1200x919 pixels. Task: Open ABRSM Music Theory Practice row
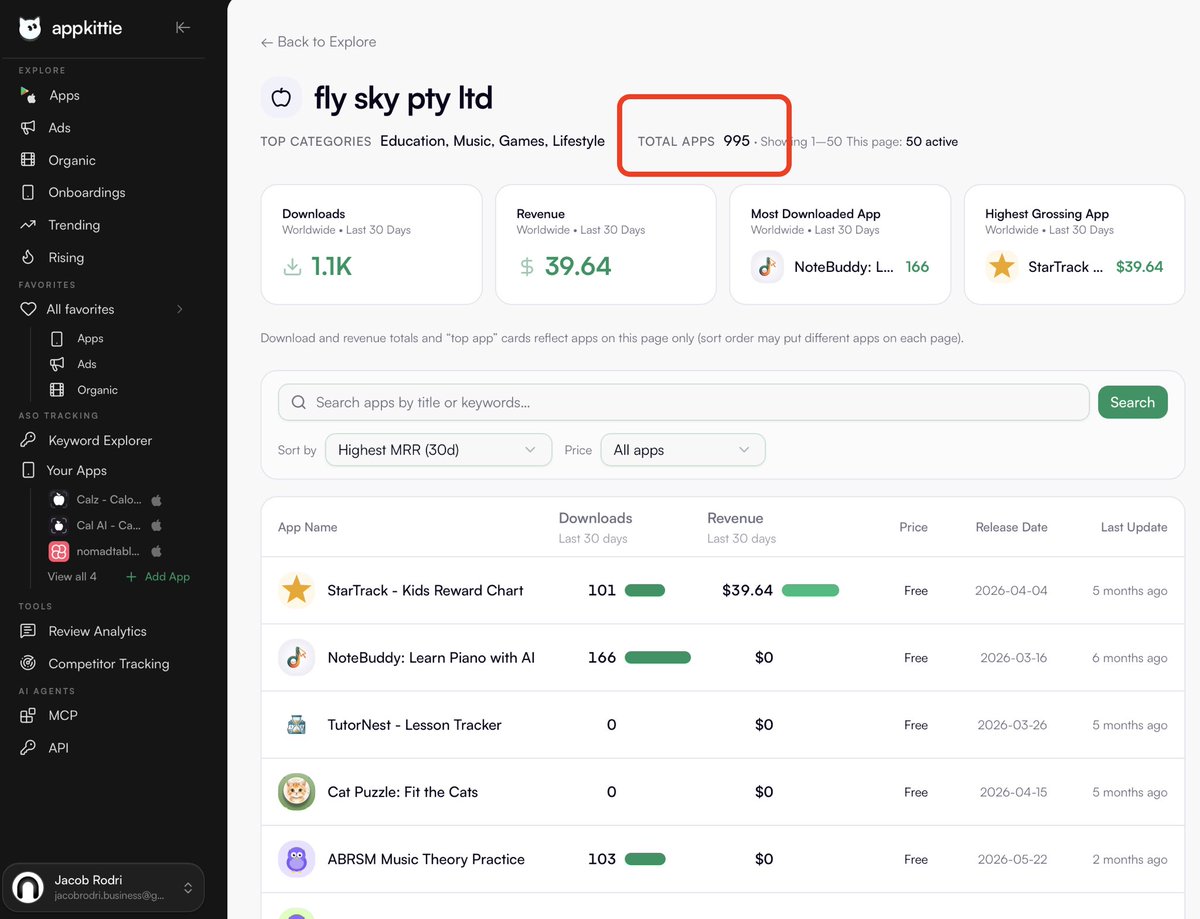point(722,859)
